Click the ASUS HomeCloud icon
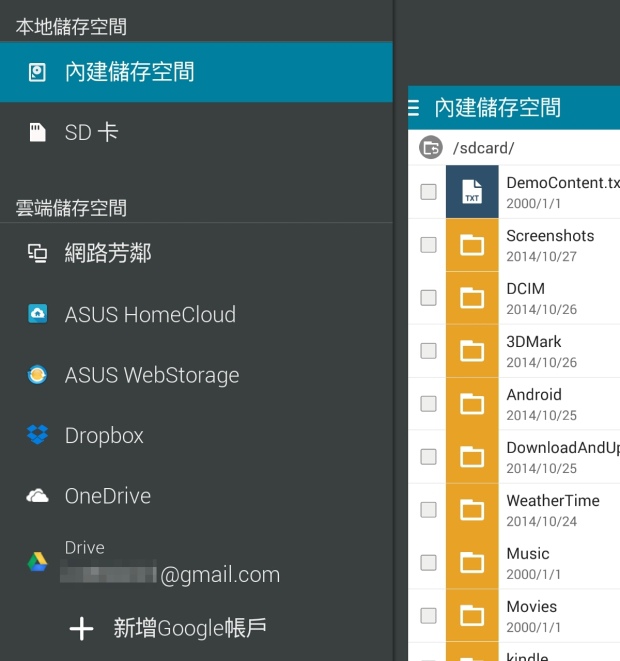 point(38,314)
